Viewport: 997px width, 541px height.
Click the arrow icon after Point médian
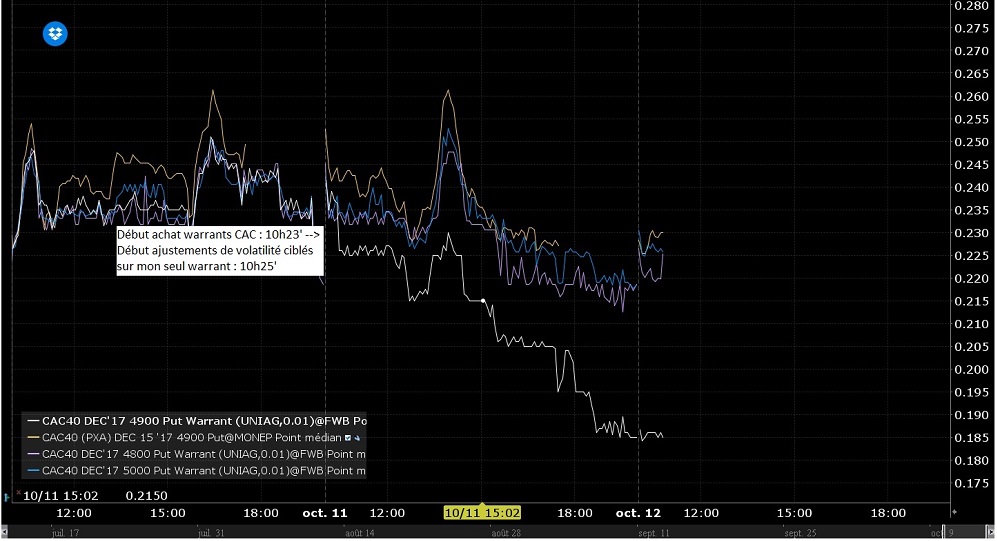[x=357, y=438]
